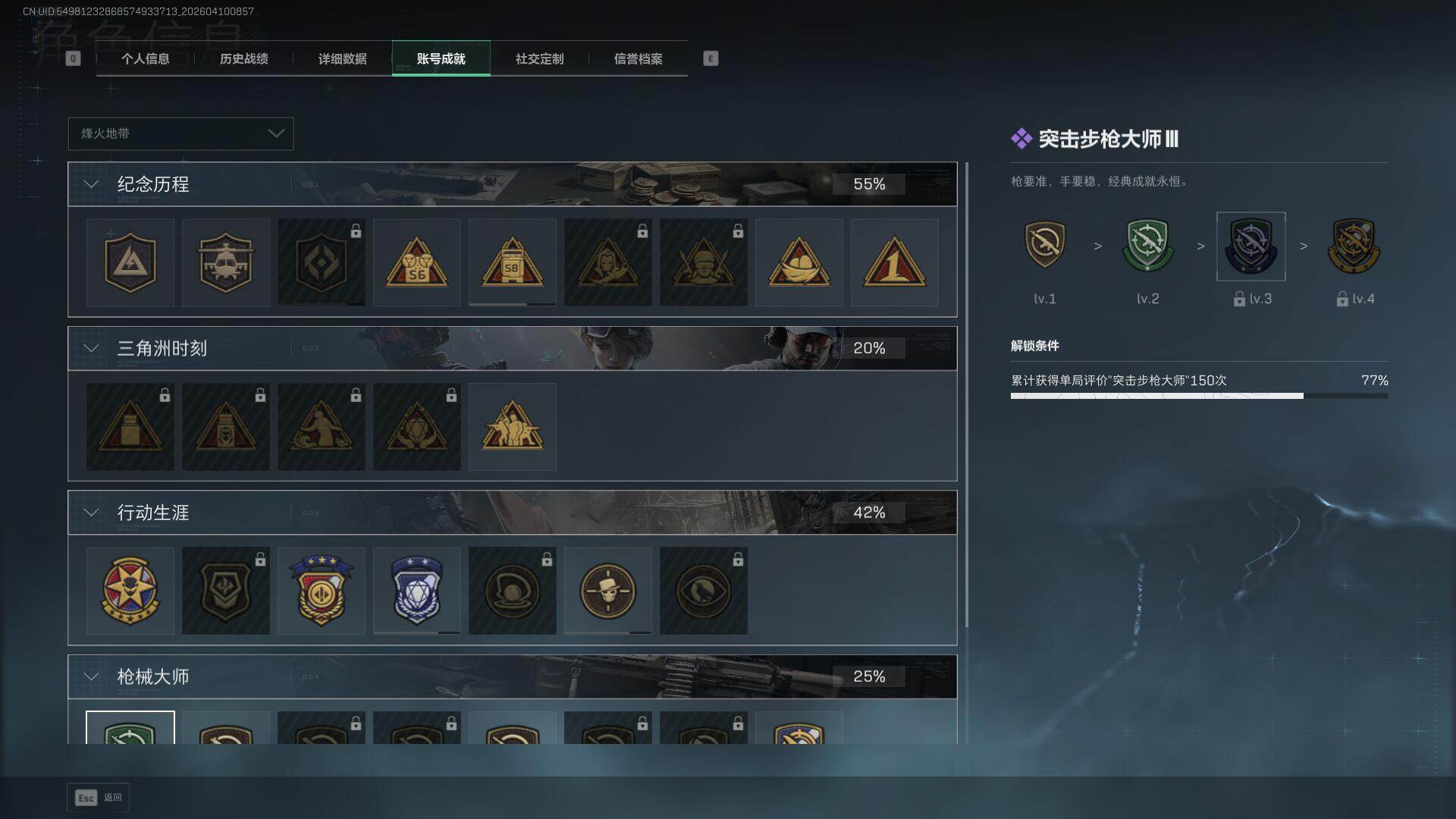
Task: Select locked eye emblem badge
Action: click(x=703, y=591)
